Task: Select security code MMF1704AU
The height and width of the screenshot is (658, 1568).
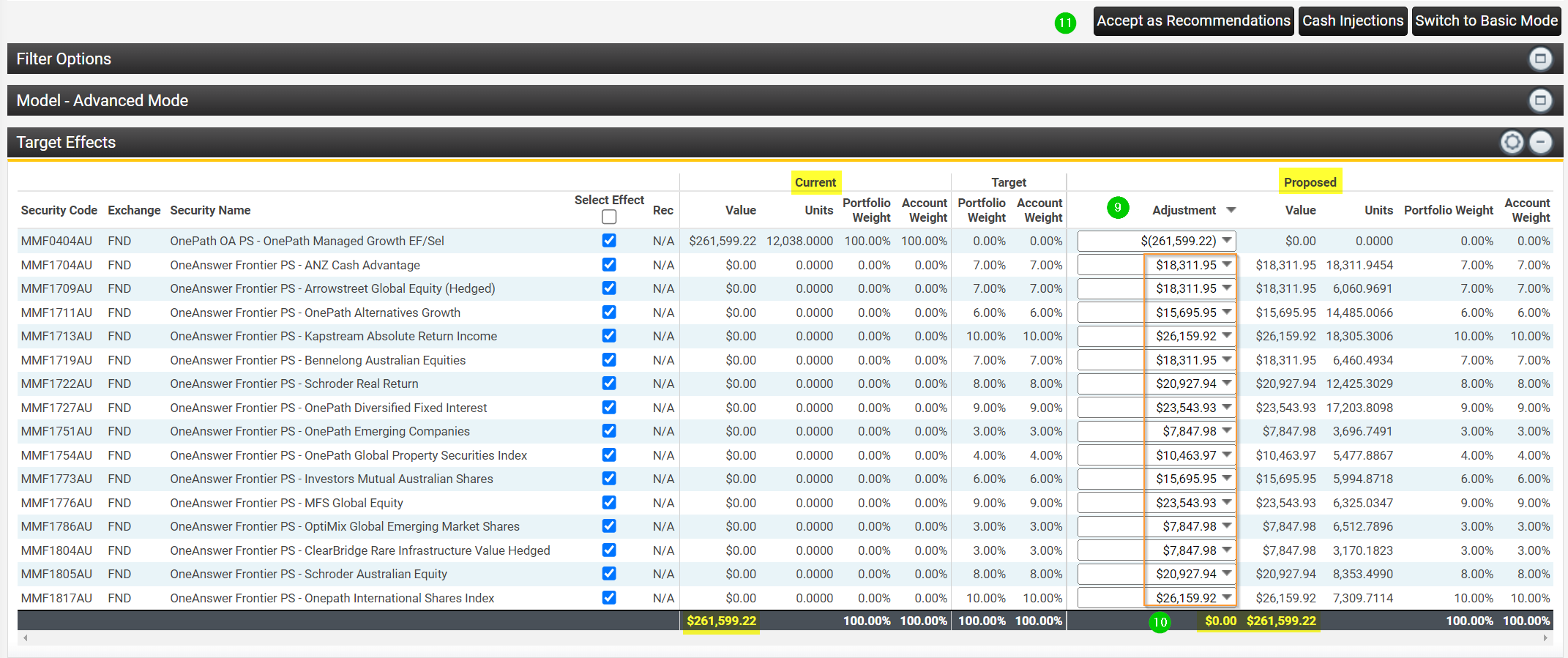Action: click(x=56, y=265)
